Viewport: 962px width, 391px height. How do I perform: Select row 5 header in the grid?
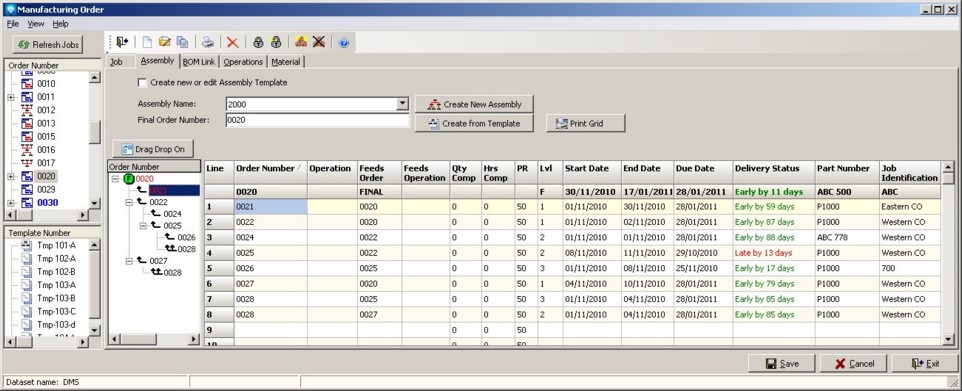click(219, 268)
